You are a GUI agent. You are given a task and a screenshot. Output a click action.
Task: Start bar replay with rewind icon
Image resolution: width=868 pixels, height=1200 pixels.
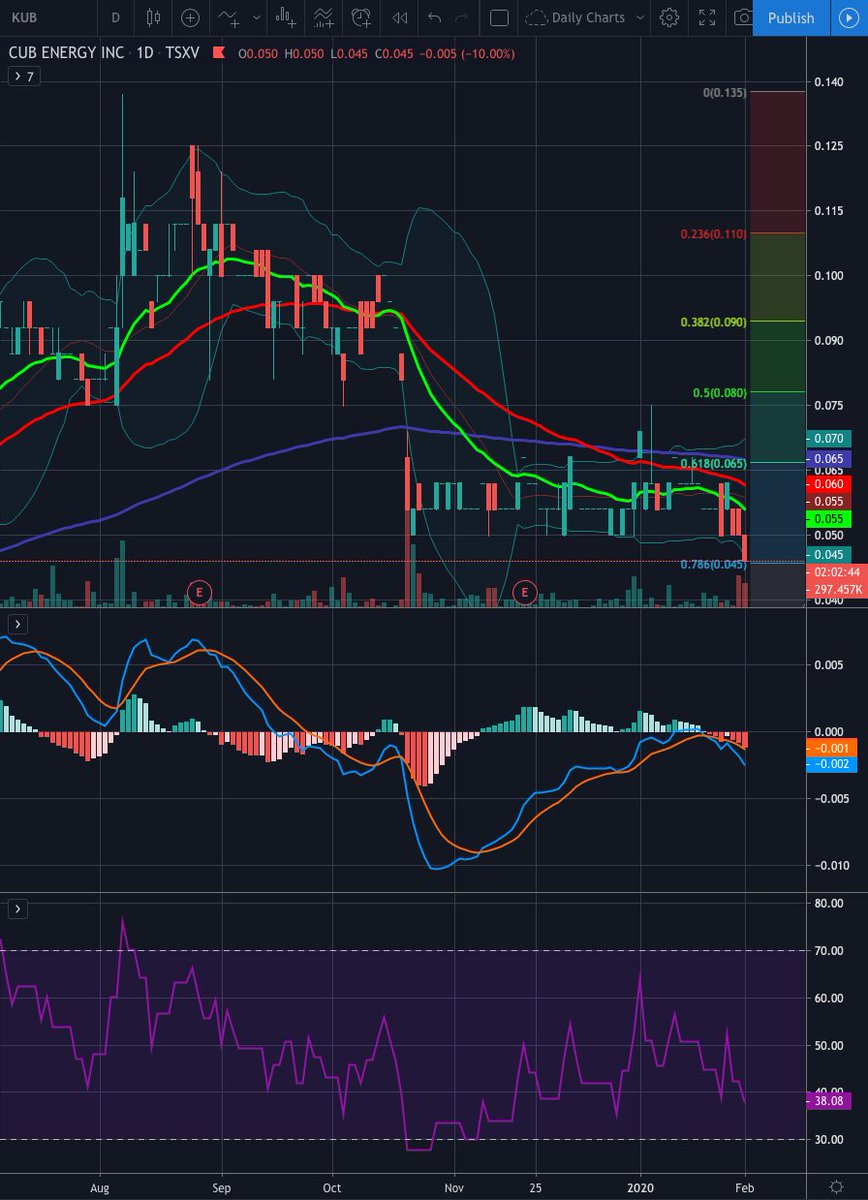[399, 17]
